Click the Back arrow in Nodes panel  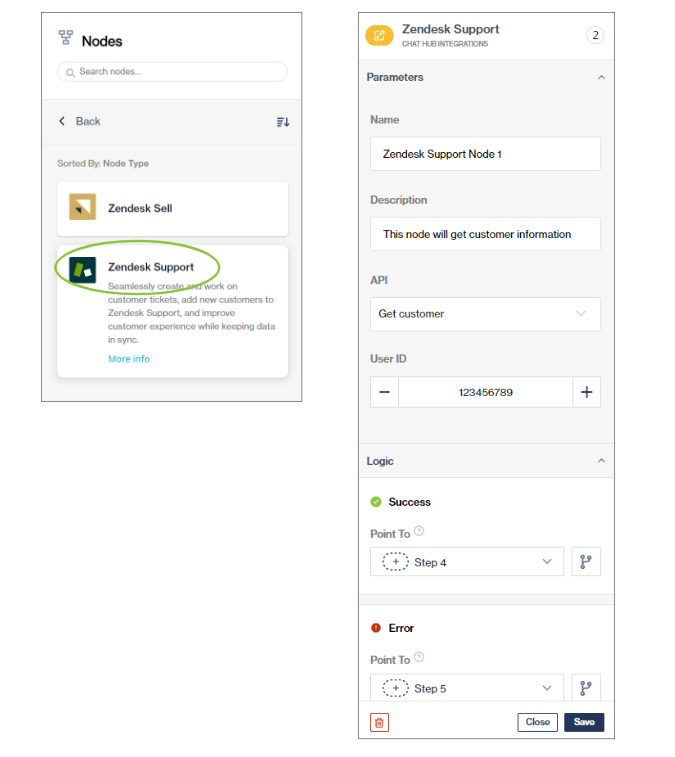click(62, 121)
